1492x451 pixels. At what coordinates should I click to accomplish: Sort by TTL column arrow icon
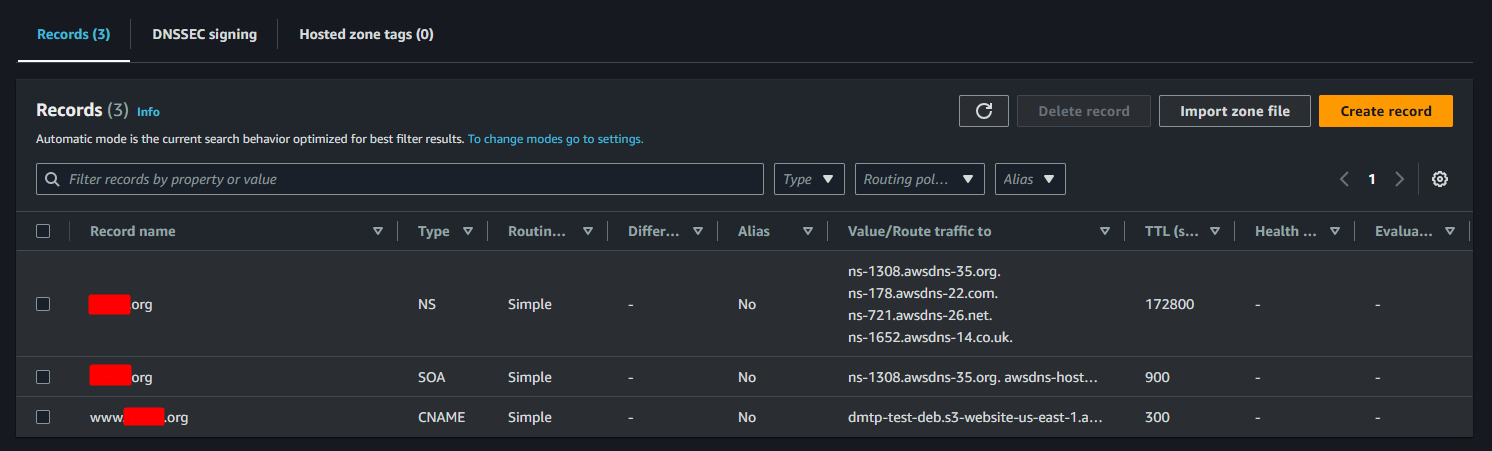pyautogui.click(x=1215, y=231)
